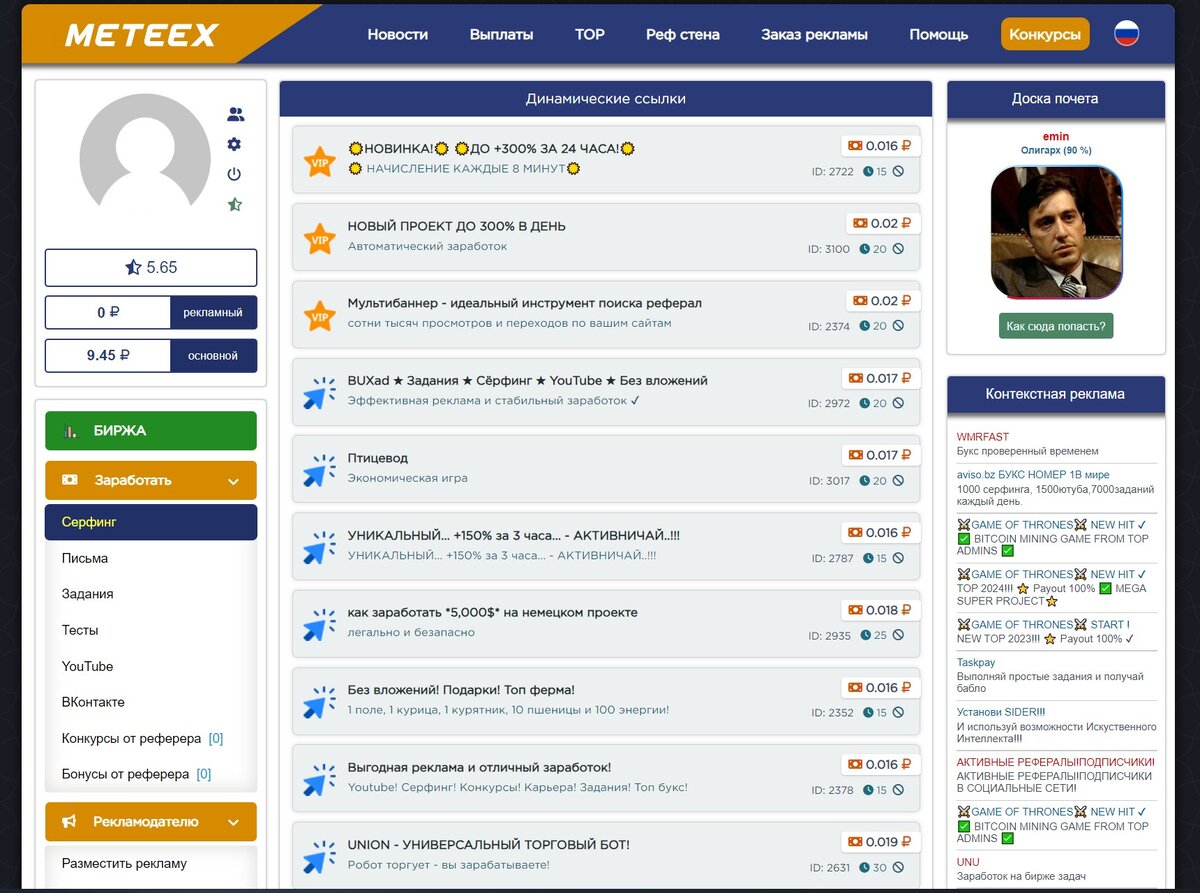1200x893 pixels.
Task: Click the Как сюда попасть? button
Action: [1056, 325]
